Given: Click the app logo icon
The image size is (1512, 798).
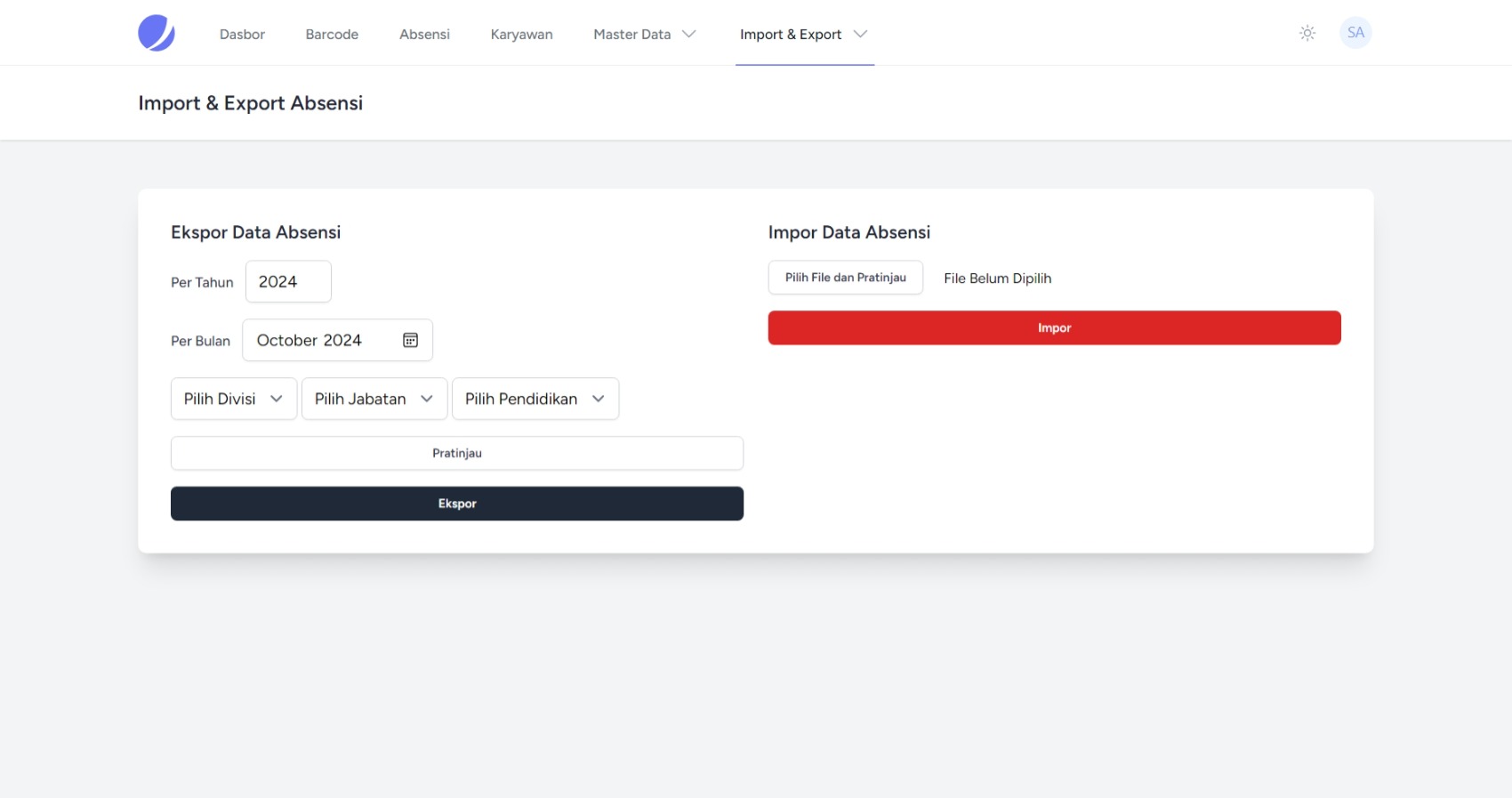Looking at the screenshot, I should [x=157, y=33].
